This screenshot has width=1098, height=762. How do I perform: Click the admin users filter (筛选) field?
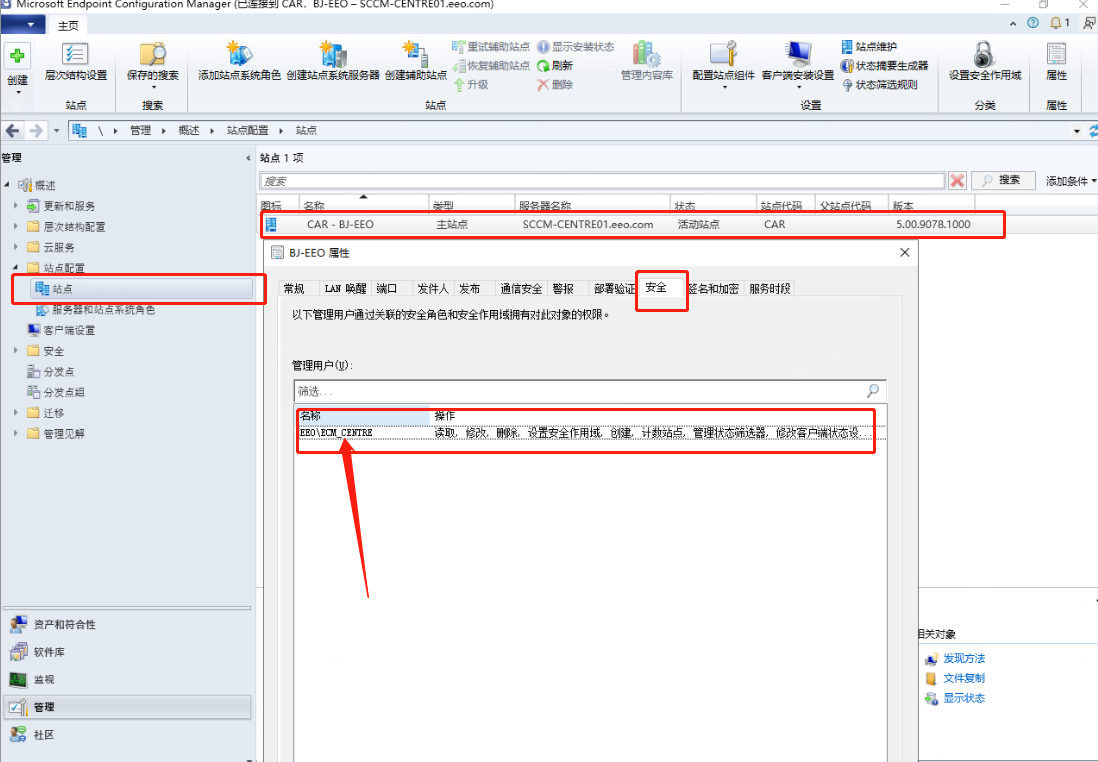(590, 391)
